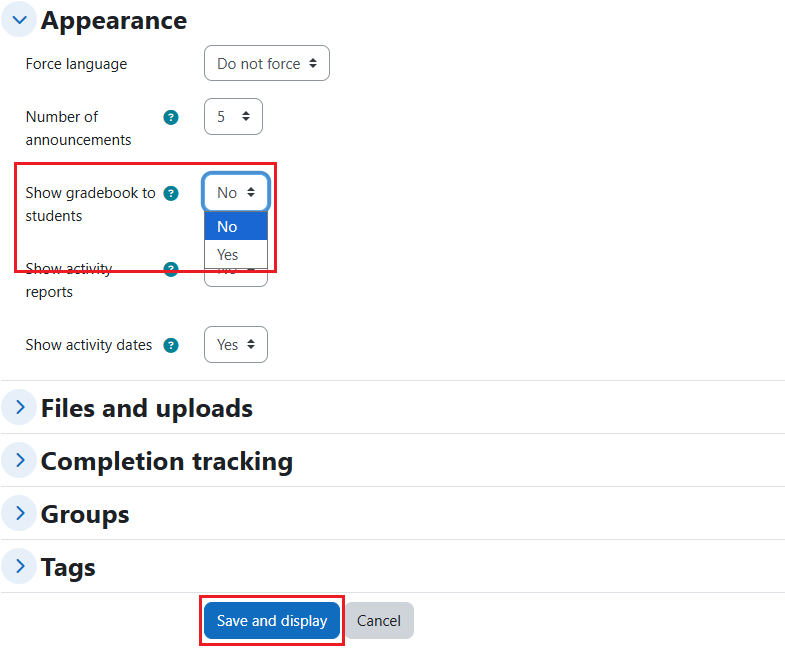Open help for Show gradebook to students
This screenshot has height=652, width=785.
[171, 193]
